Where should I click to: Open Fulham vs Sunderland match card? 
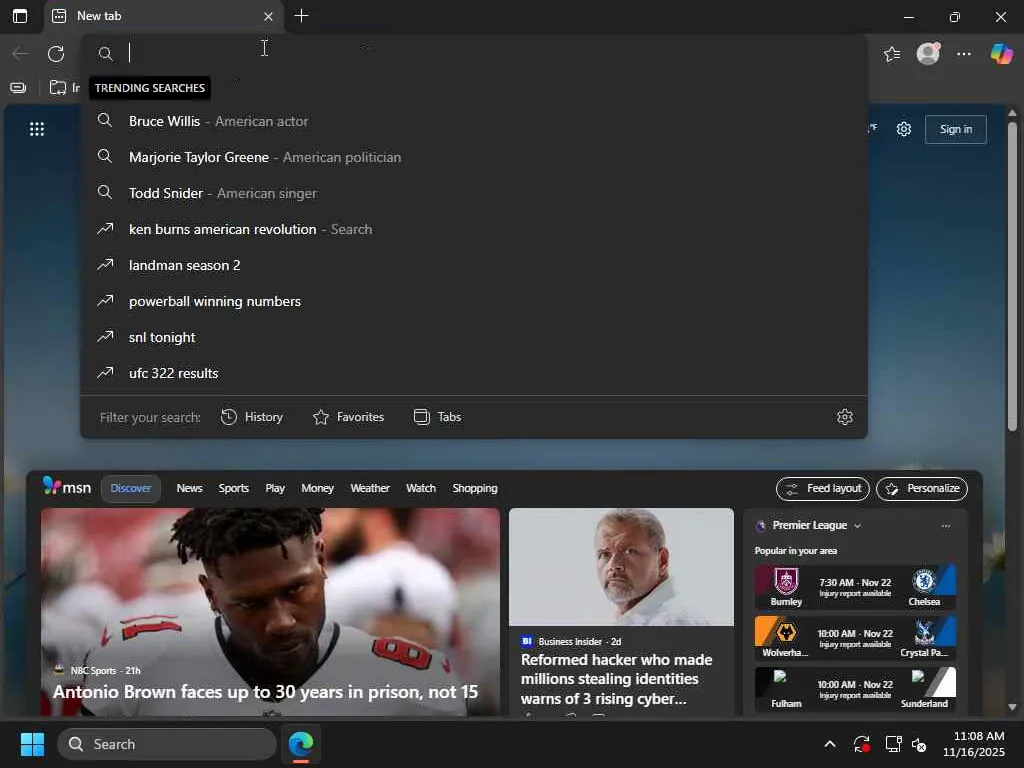click(x=856, y=690)
